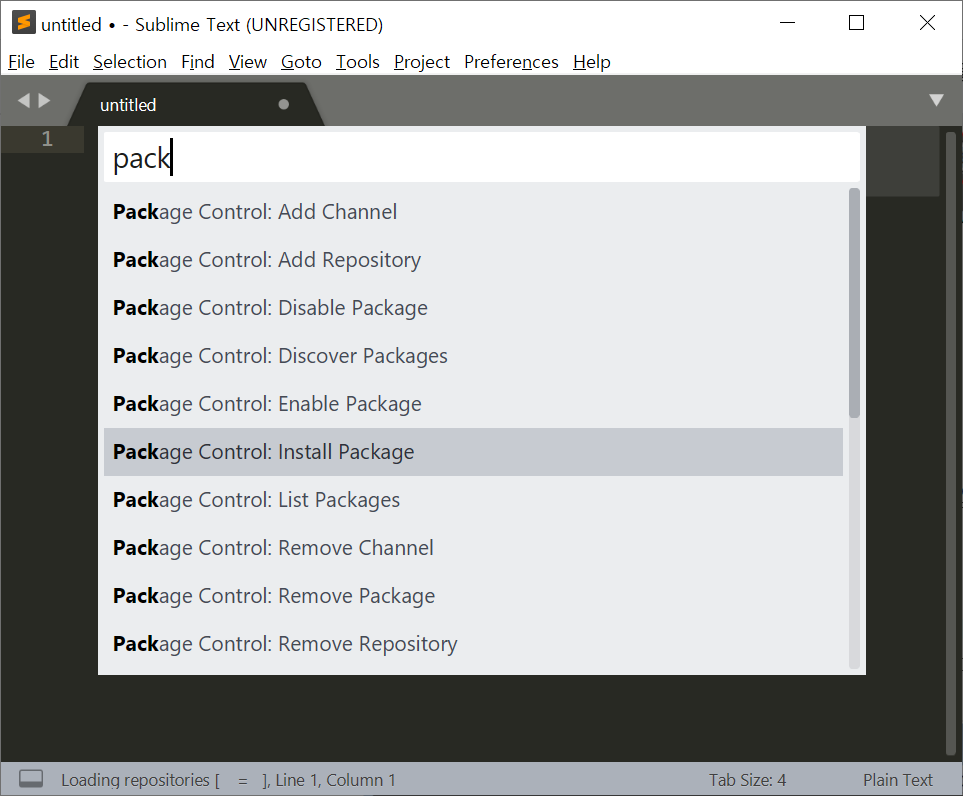Choose Package Control: Discover Packages
Image resolution: width=963 pixels, height=796 pixels.
click(x=473, y=356)
